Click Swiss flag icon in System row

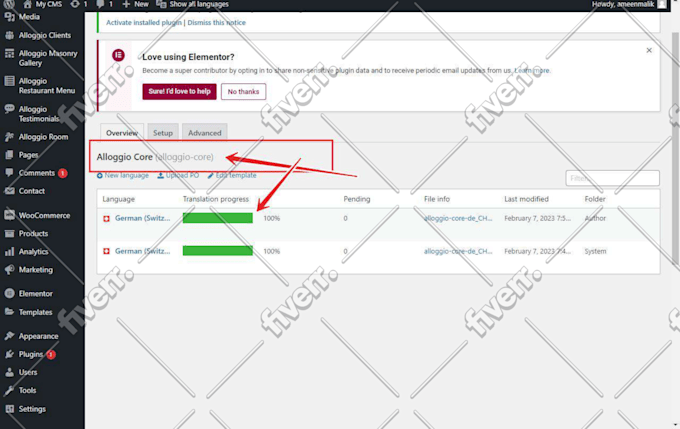click(106, 252)
